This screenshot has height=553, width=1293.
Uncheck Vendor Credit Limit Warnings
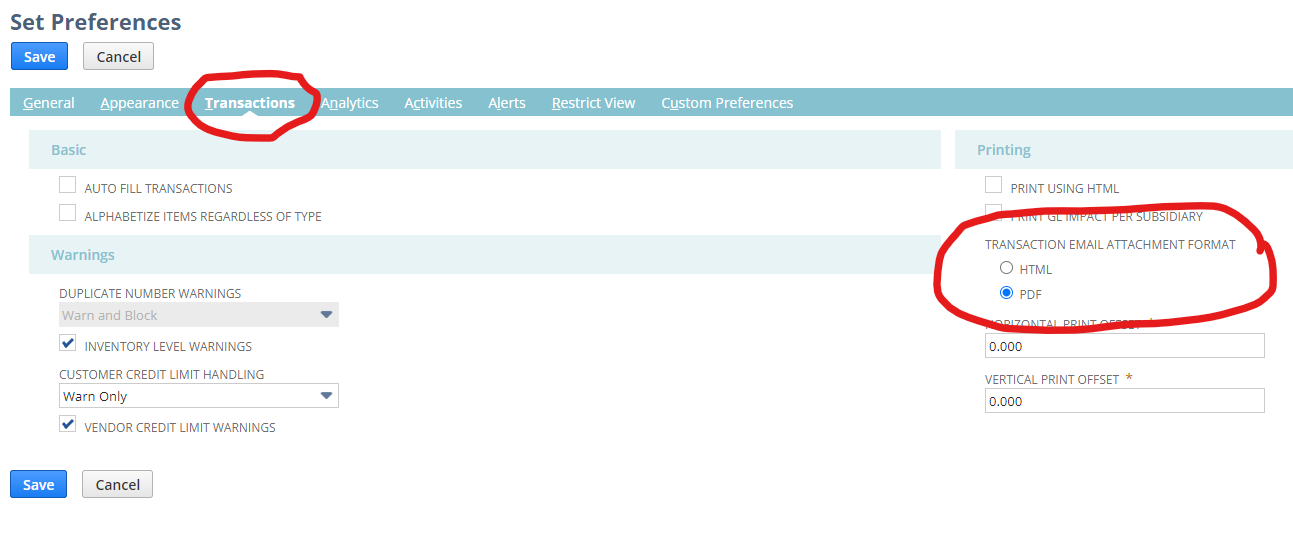[x=68, y=424]
